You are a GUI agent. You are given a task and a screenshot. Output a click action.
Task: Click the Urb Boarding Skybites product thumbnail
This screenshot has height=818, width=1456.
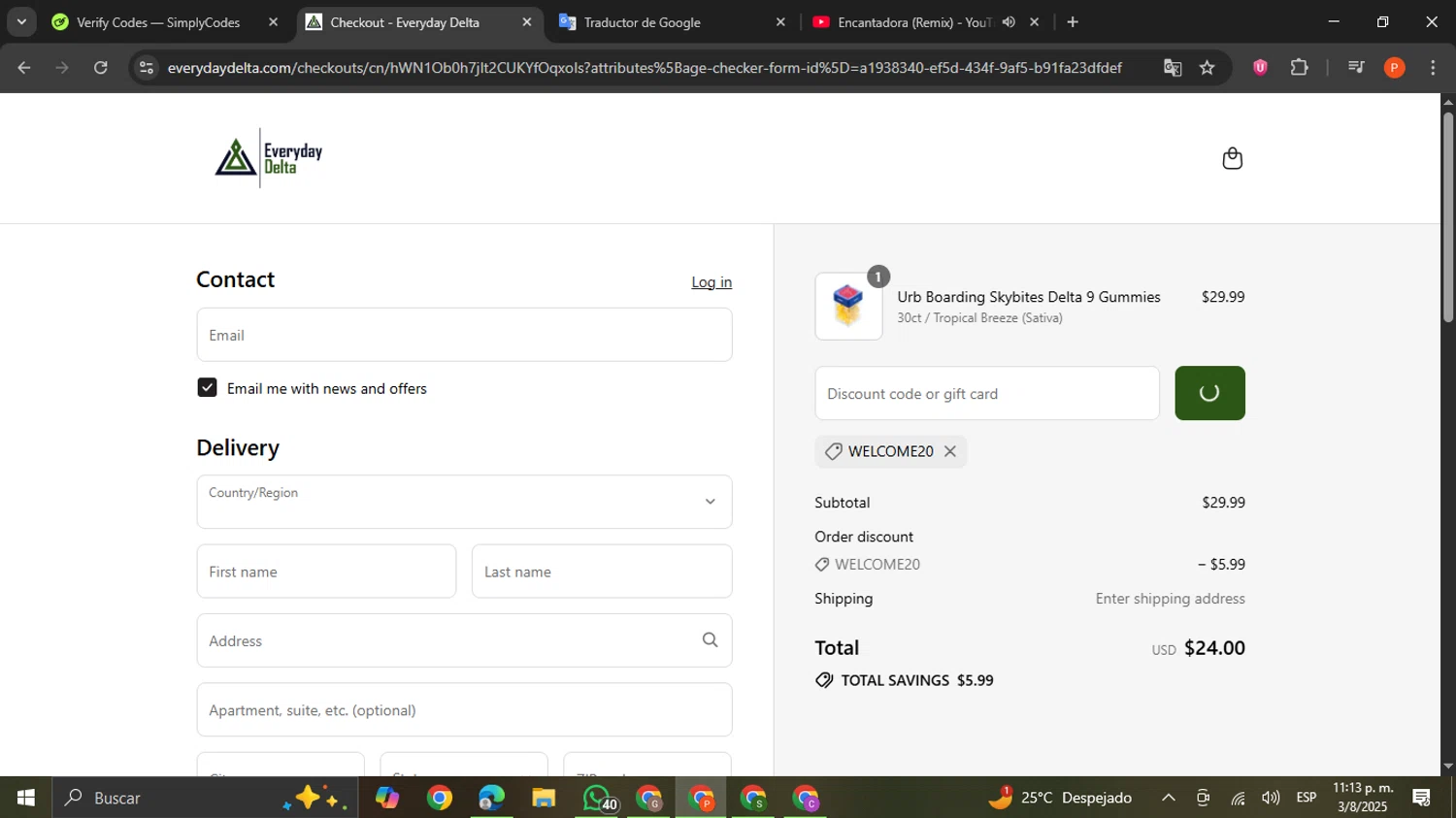click(848, 307)
